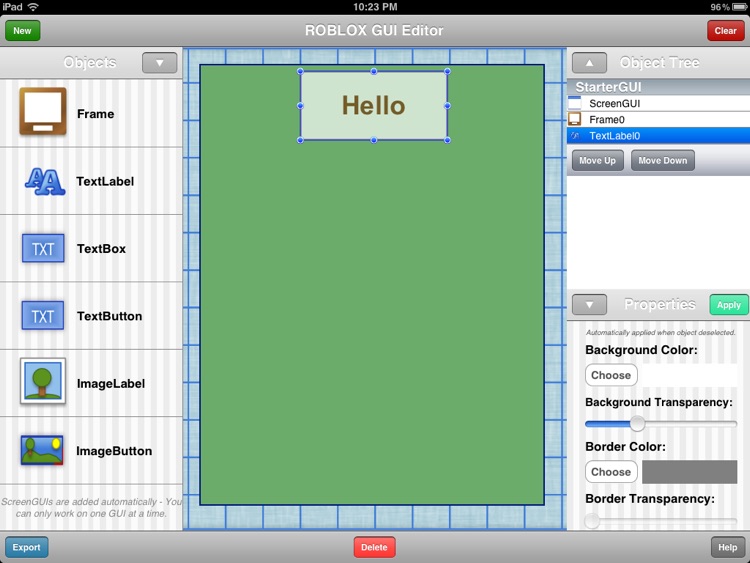Click the ScreenGUI row icon

coord(574,103)
